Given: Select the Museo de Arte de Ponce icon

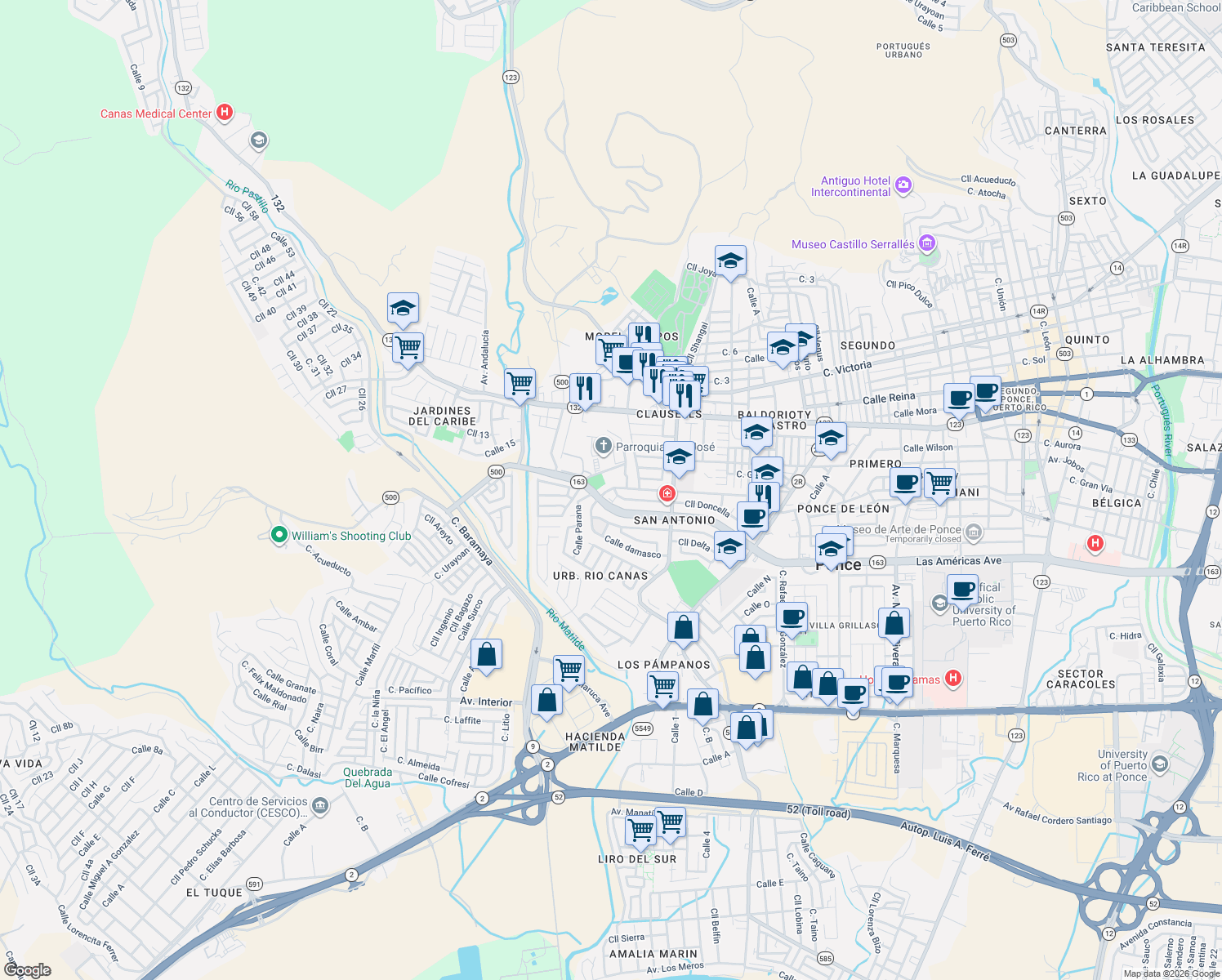Looking at the screenshot, I should point(973,533).
